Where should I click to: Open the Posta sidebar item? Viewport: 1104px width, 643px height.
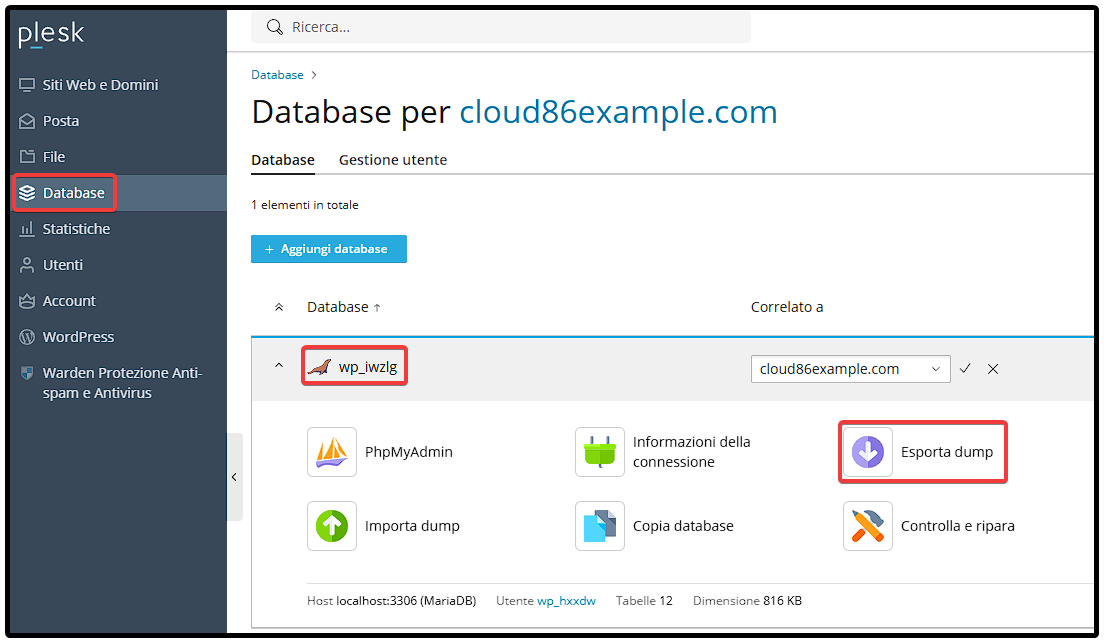61,120
